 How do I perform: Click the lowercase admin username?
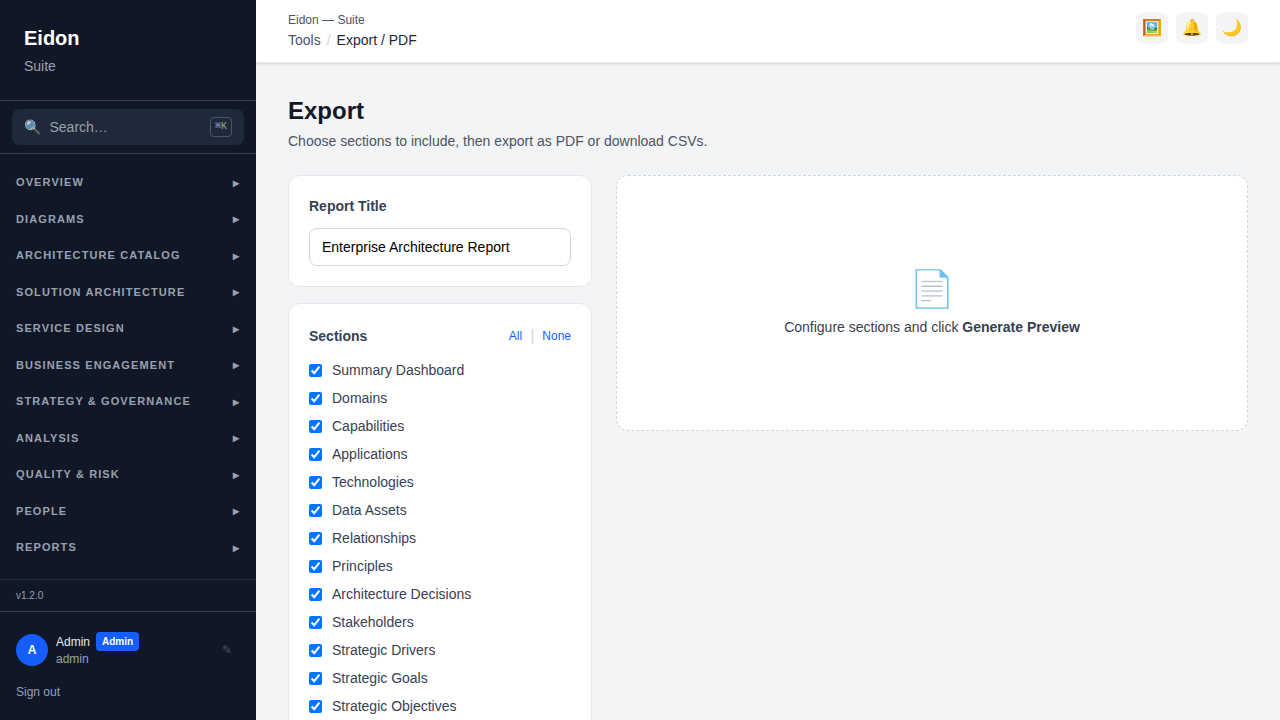point(72,659)
